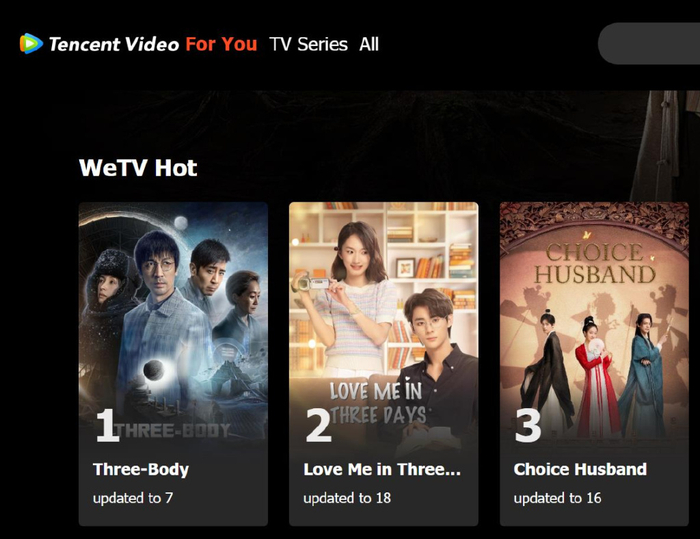Click 'updated to 18' episode label
The image size is (700, 539).
[347, 498]
